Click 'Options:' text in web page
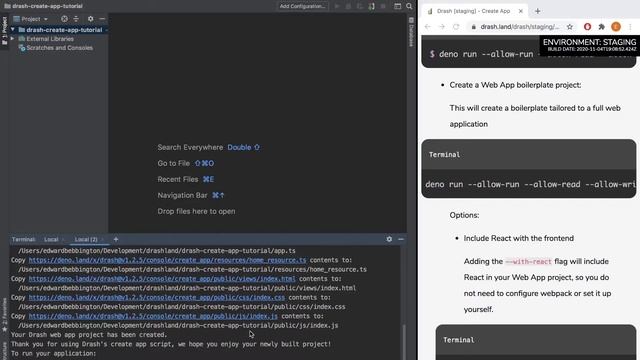 (x=464, y=215)
